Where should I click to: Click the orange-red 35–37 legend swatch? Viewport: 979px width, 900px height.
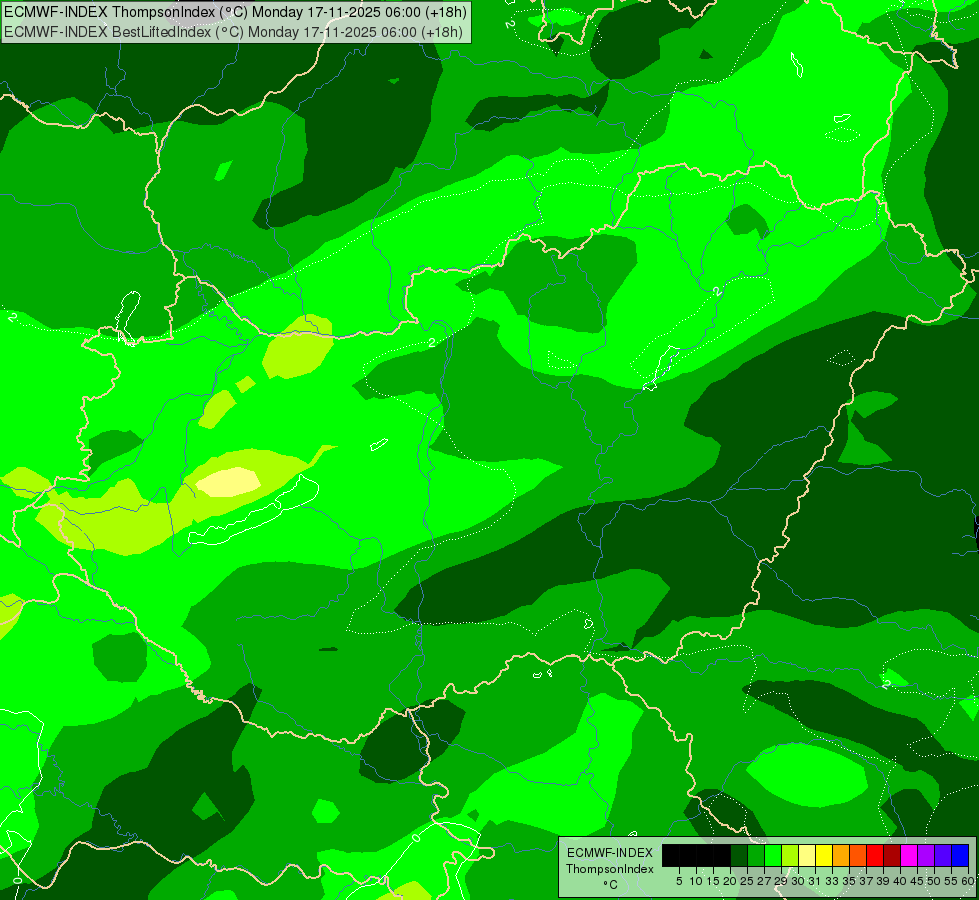tap(858, 855)
